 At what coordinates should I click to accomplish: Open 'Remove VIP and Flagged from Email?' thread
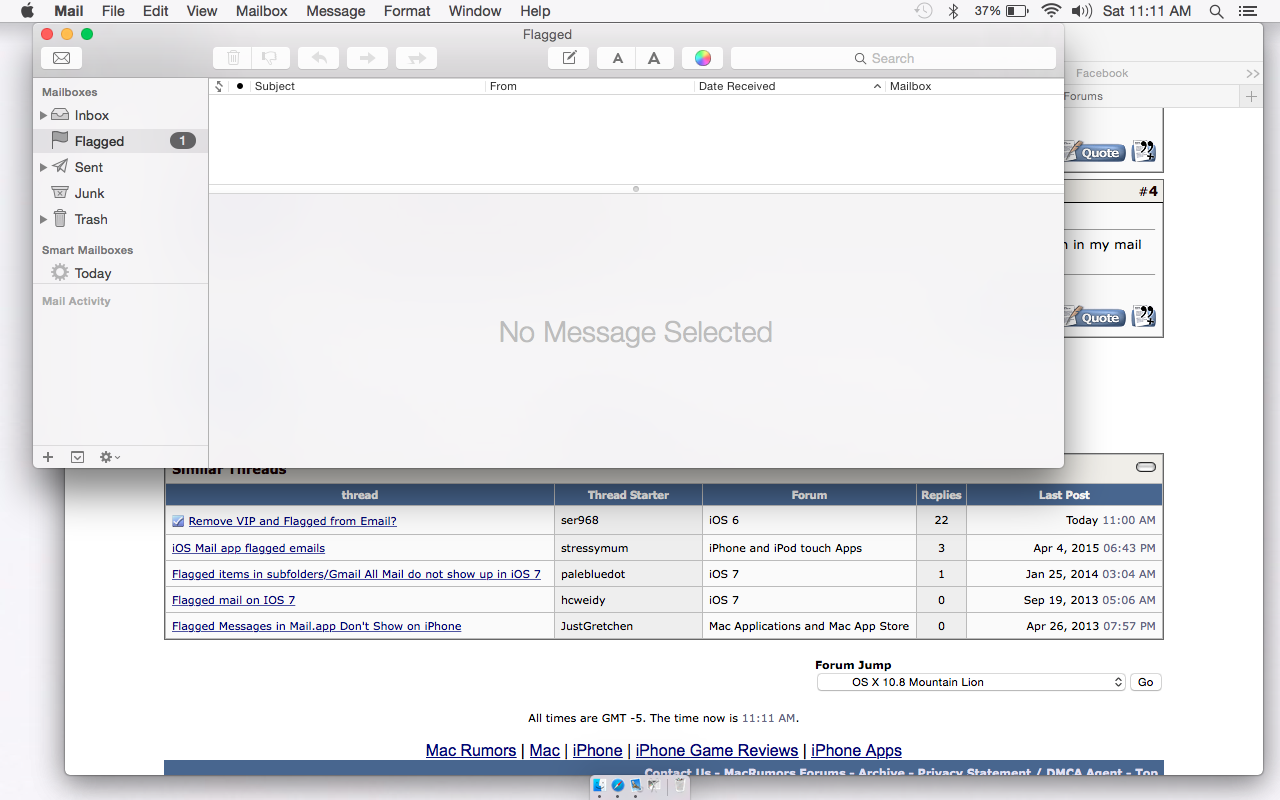click(292, 521)
